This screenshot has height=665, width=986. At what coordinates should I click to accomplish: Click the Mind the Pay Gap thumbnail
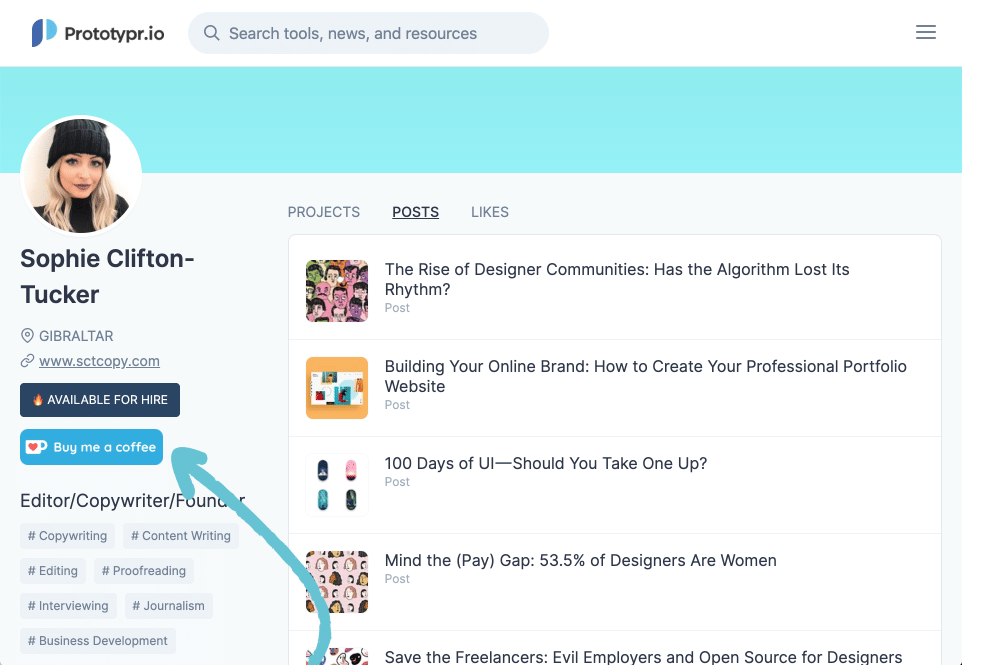click(x=337, y=582)
